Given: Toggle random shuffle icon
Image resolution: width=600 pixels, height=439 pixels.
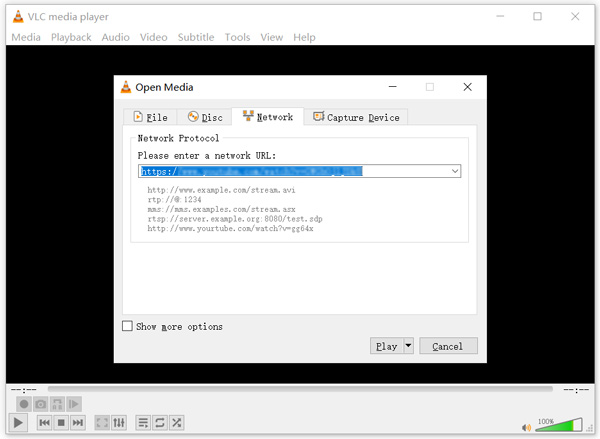Looking at the screenshot, I should (176, 423).
